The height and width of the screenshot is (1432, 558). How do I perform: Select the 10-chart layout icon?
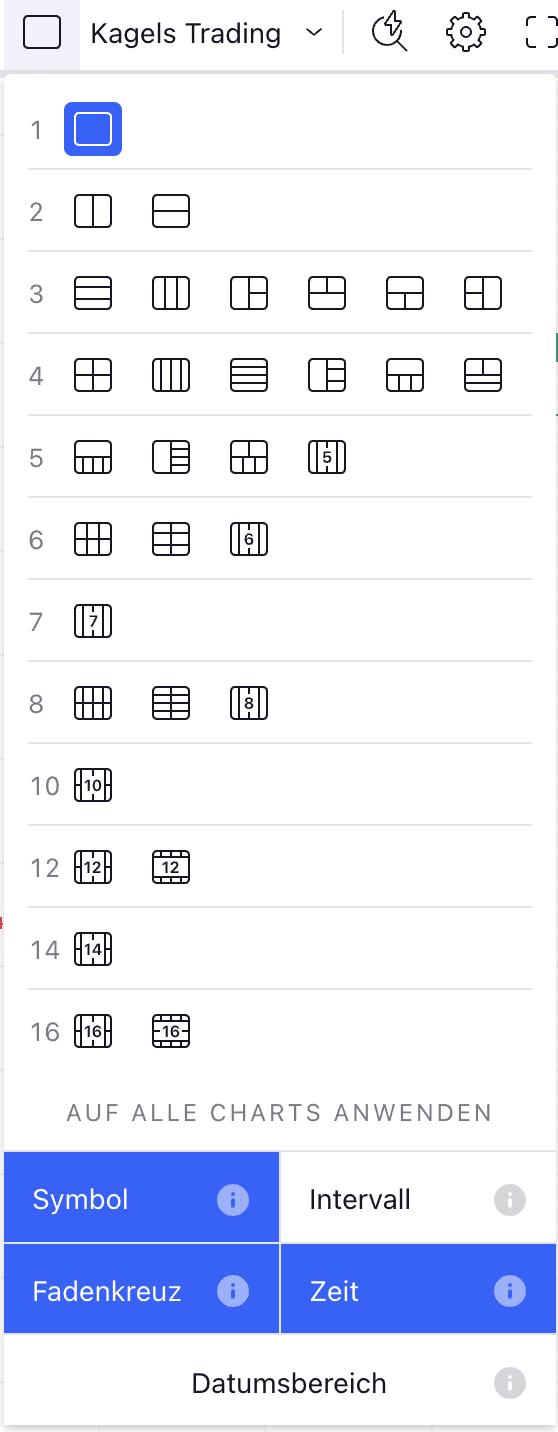93,785
